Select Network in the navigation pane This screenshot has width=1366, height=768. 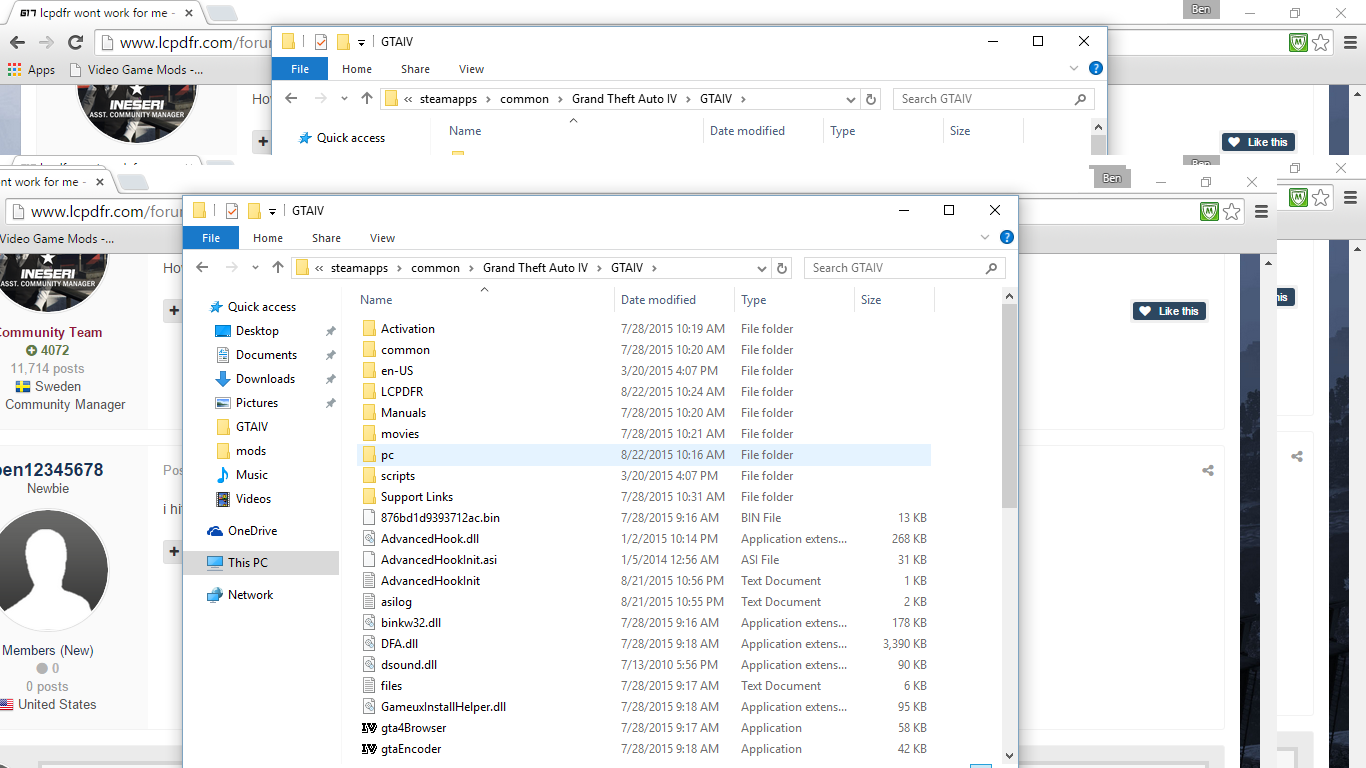pyautogui.click(x=250, y=595)
